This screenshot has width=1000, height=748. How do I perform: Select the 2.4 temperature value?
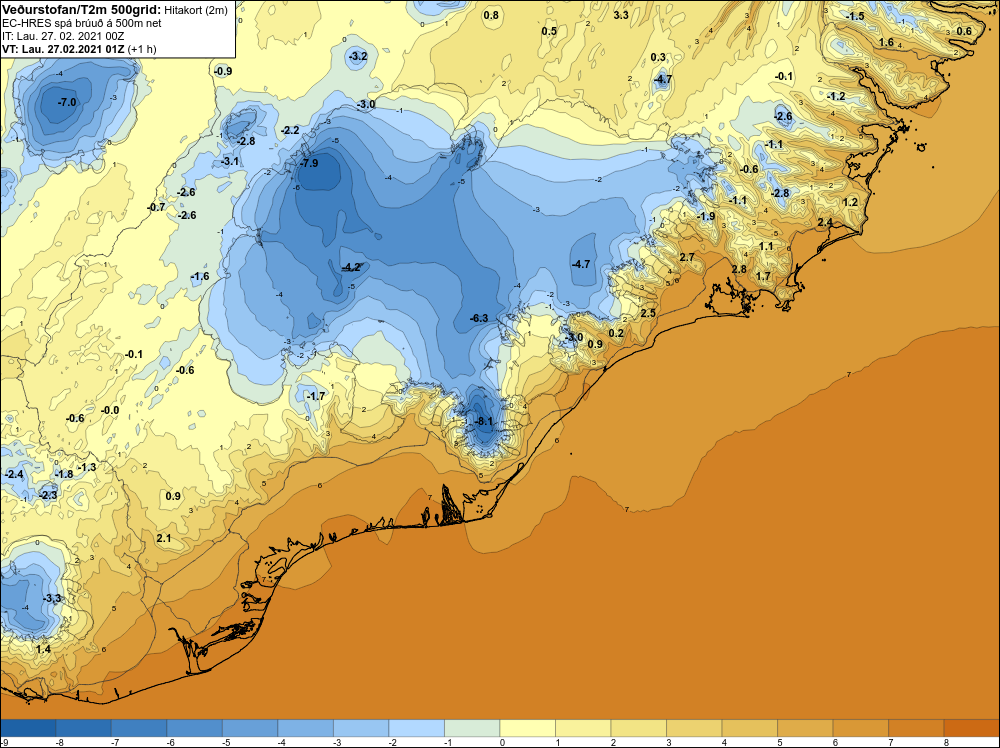[x=825, y=223]
